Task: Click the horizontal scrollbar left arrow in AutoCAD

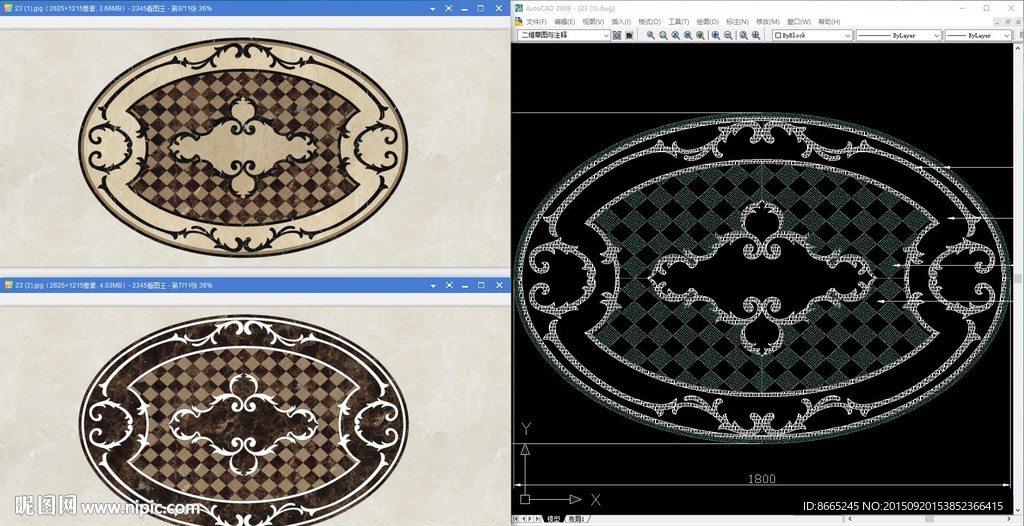Action: 850,519
